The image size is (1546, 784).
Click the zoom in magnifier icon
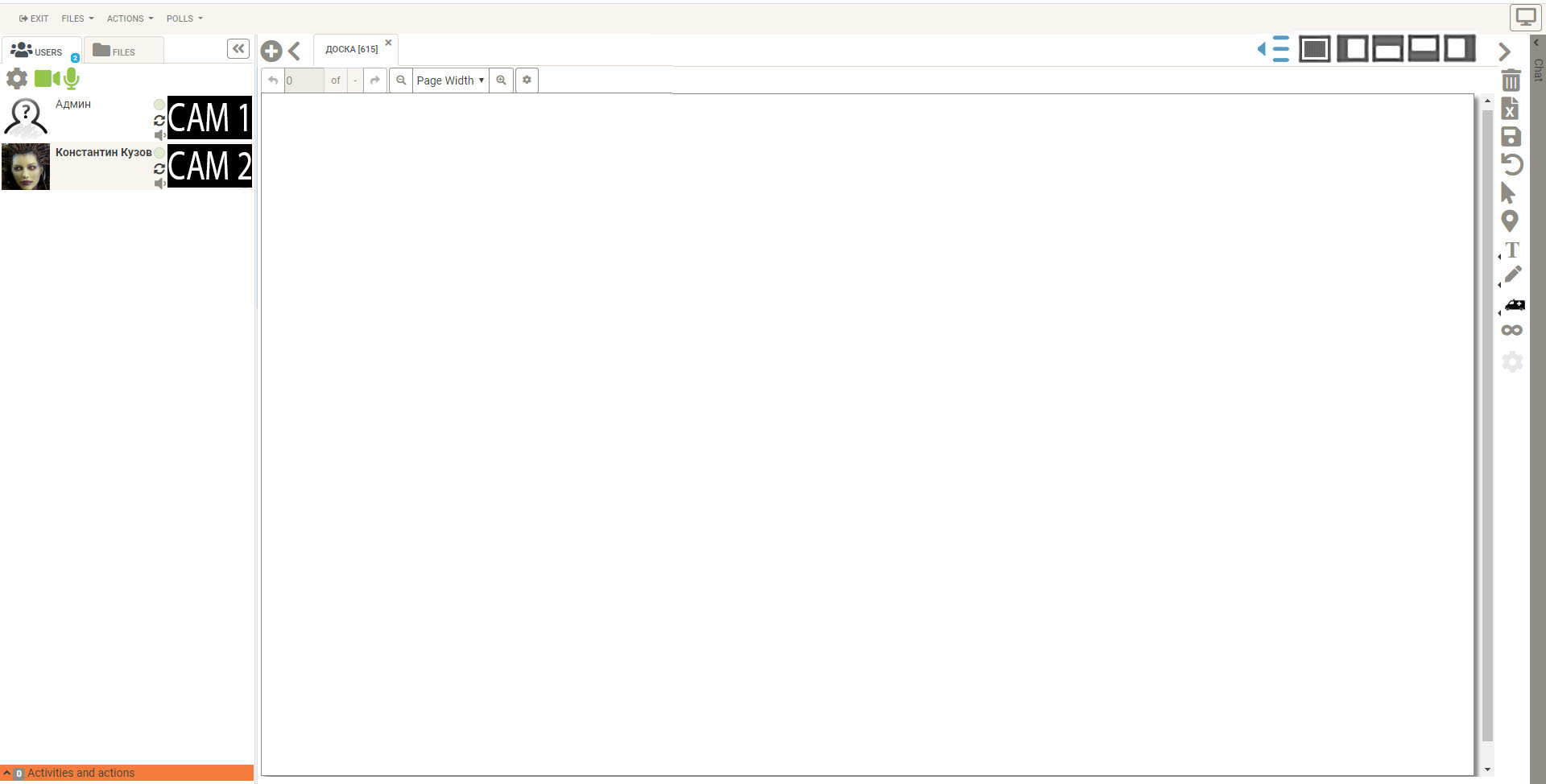tap(501, 80)
